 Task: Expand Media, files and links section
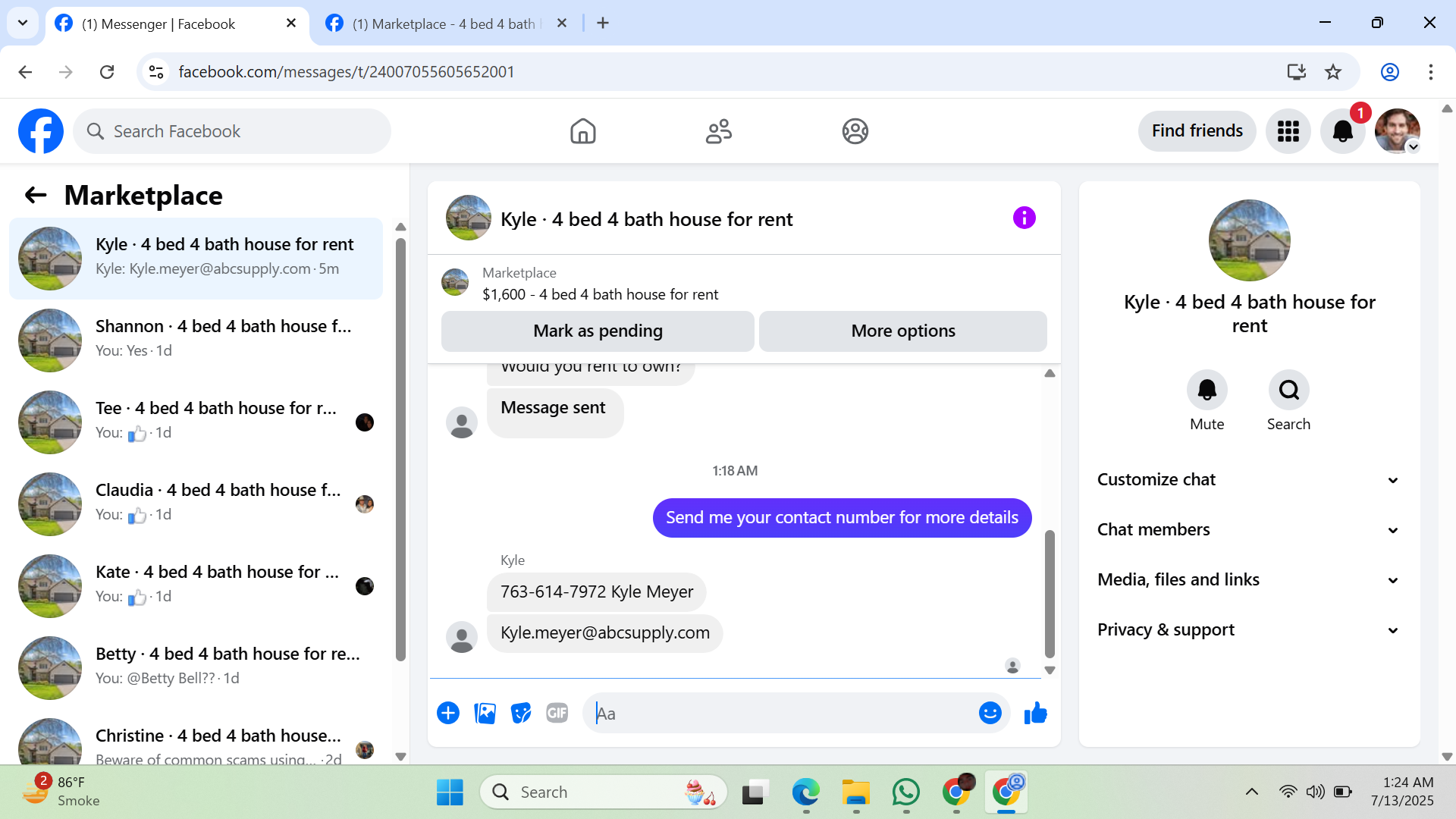tap(1248, 580)
